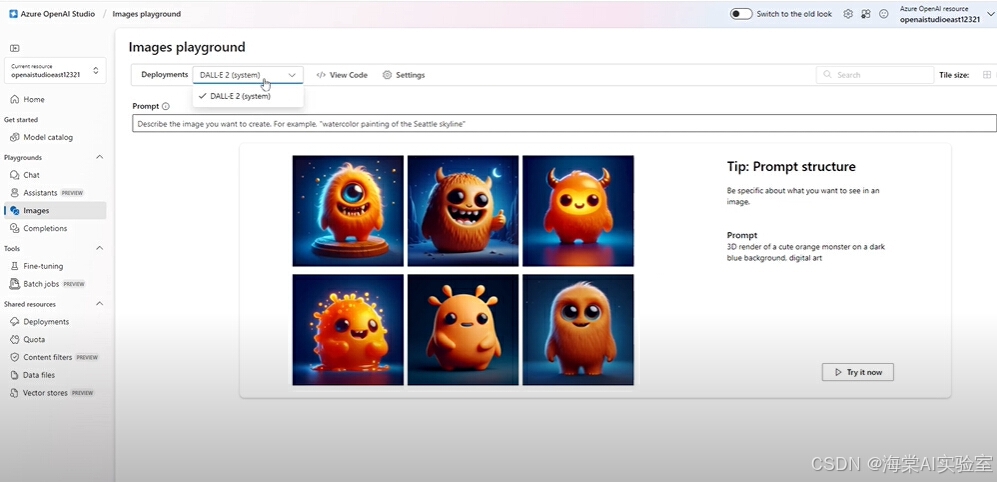Select the glowing horned monster image
The width and height of the screenshot is (997, 482).
click(x=578, y=210)
